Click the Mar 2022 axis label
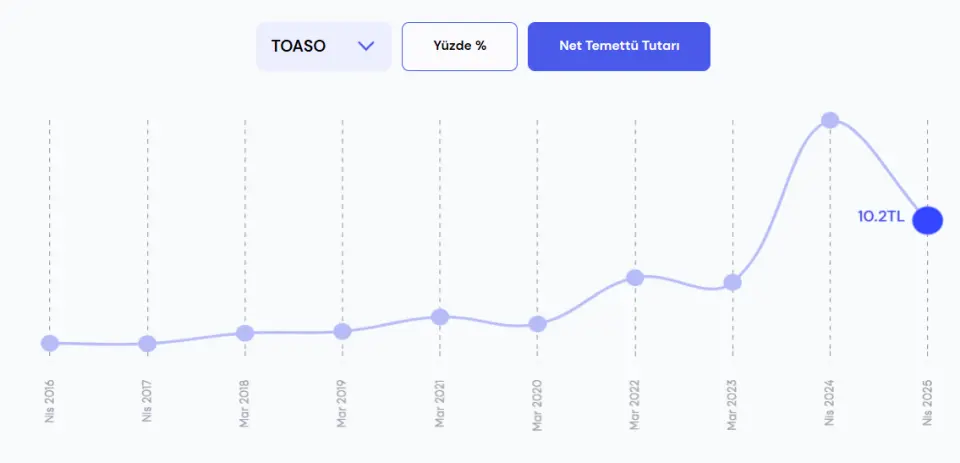This screenshot has width=960, height=463. coord(635,404)
